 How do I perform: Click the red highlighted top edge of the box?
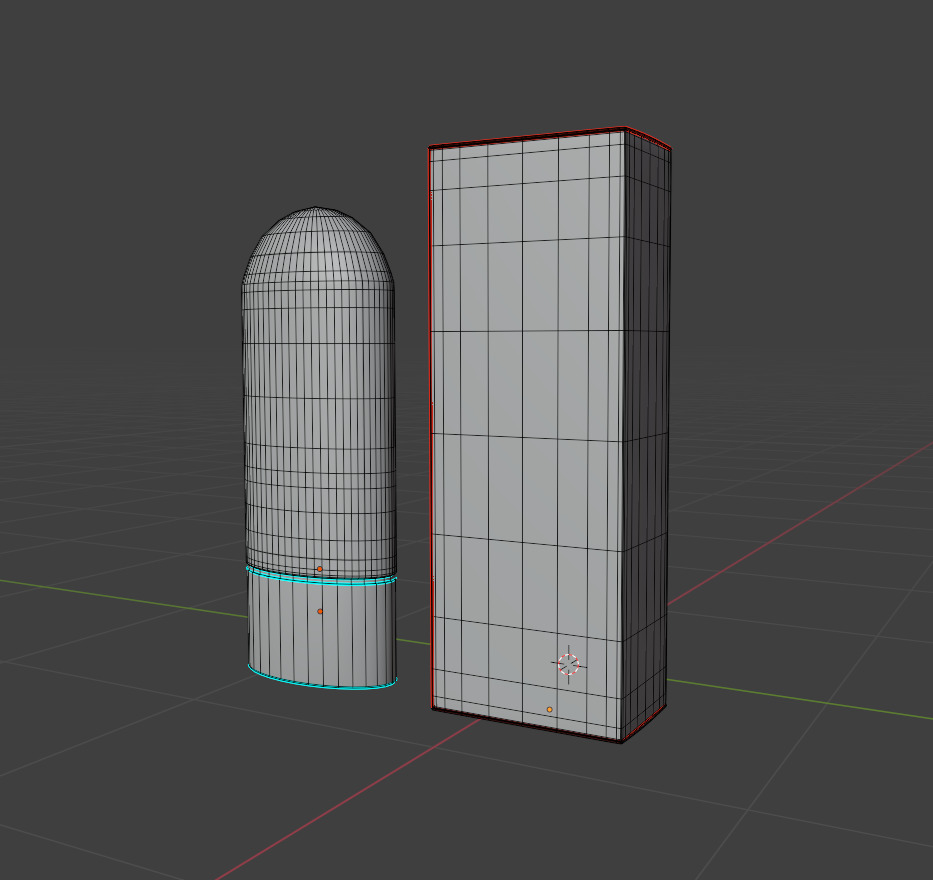(527, 136)
